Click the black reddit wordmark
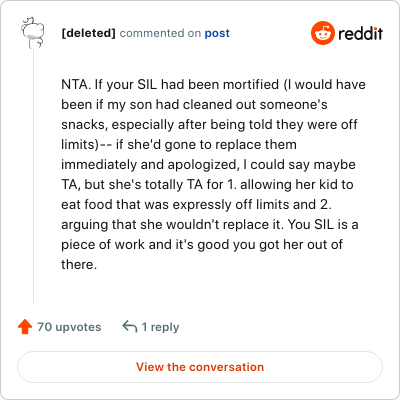Viewport: 400px width, 400px height. click(360, 33)
